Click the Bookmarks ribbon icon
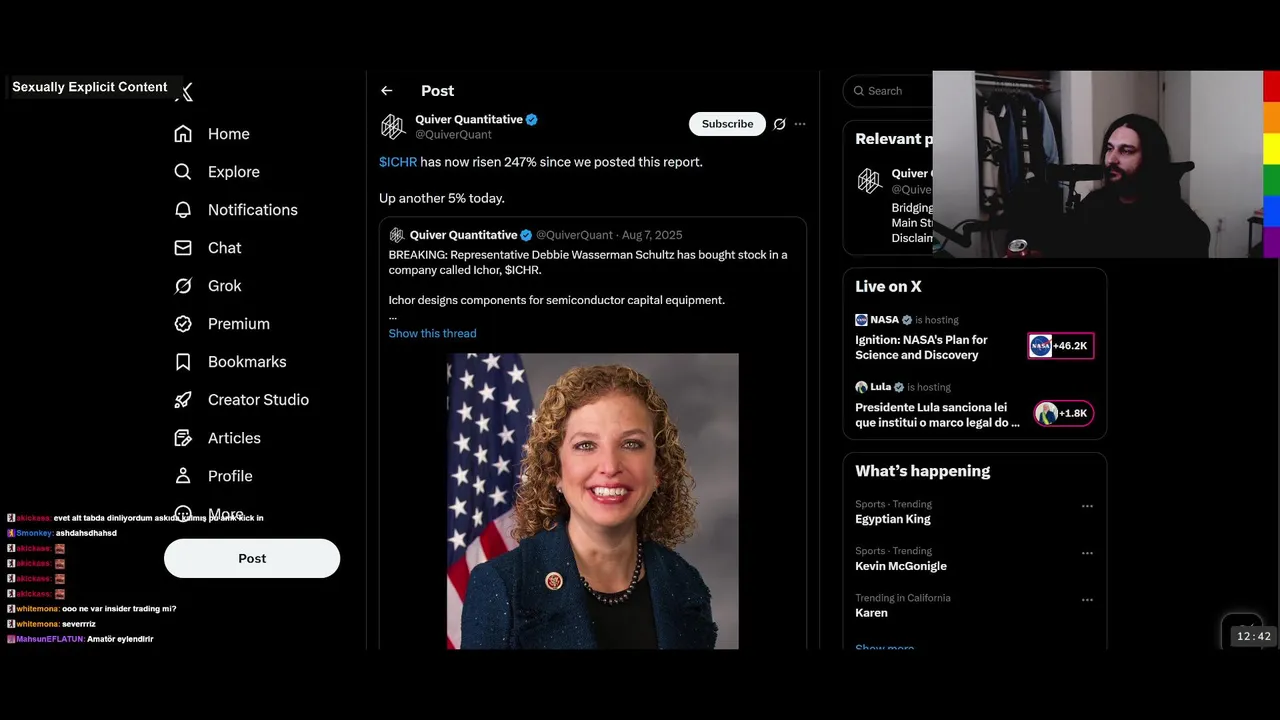The height and width of the screenshot is (720, 1280). pyautogui.click(x=183, y=362)
